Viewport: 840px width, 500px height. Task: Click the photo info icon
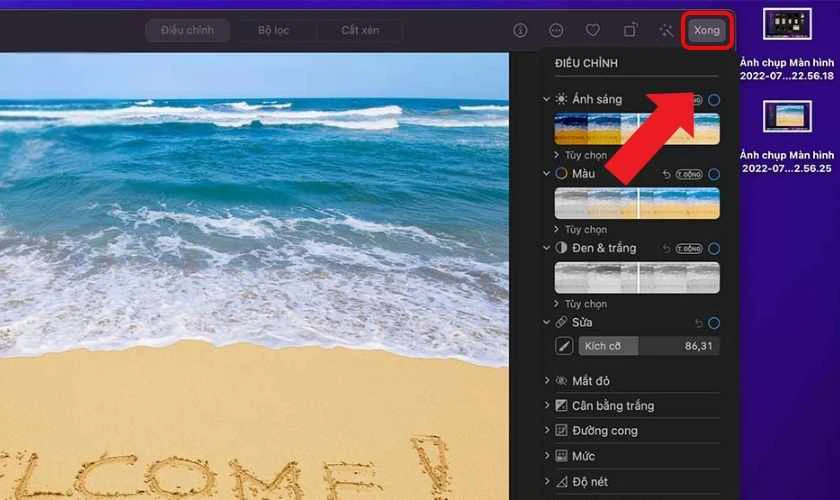tap(520, 30)
